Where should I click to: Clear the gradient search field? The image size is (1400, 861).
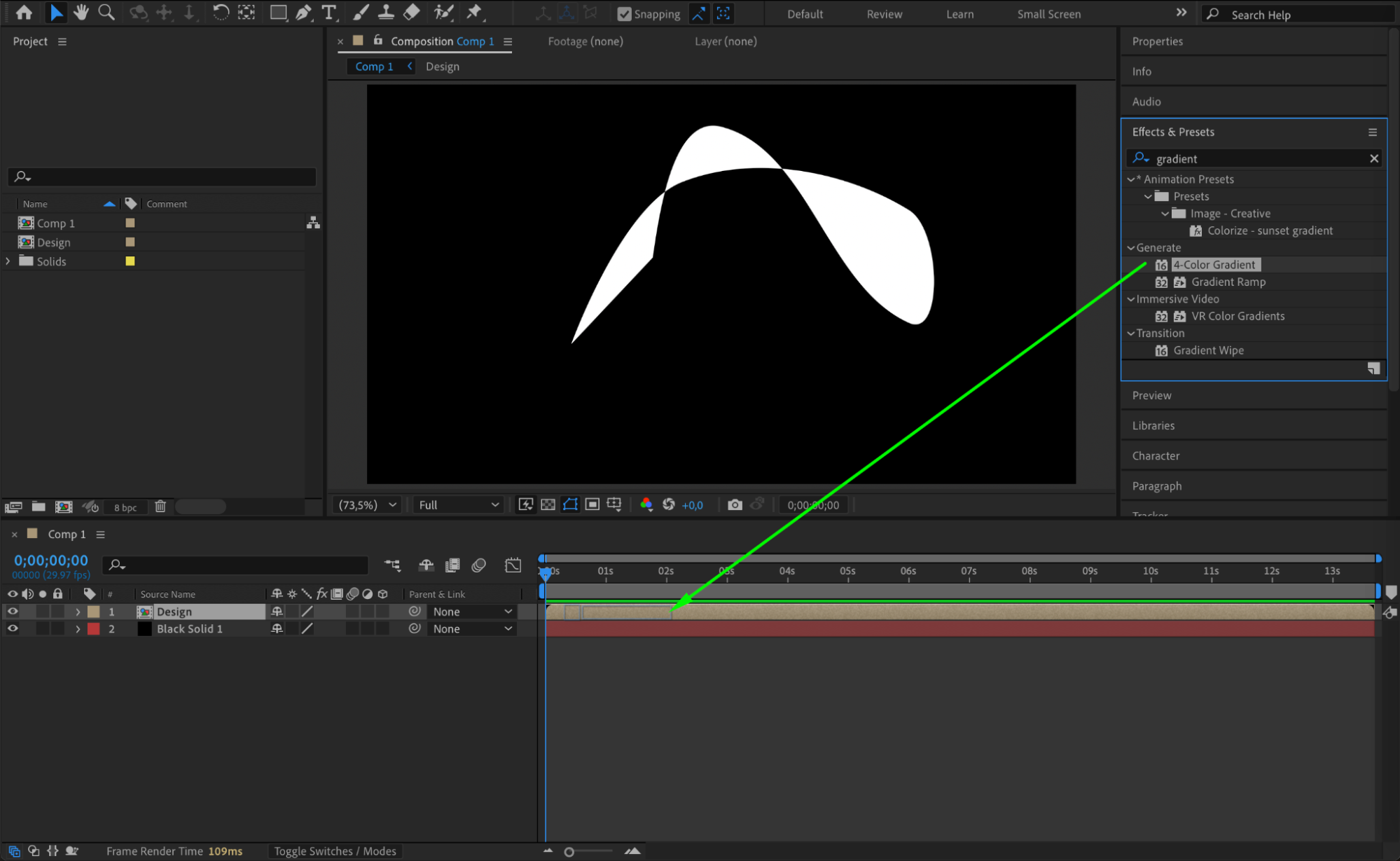tap(1373, 159)
